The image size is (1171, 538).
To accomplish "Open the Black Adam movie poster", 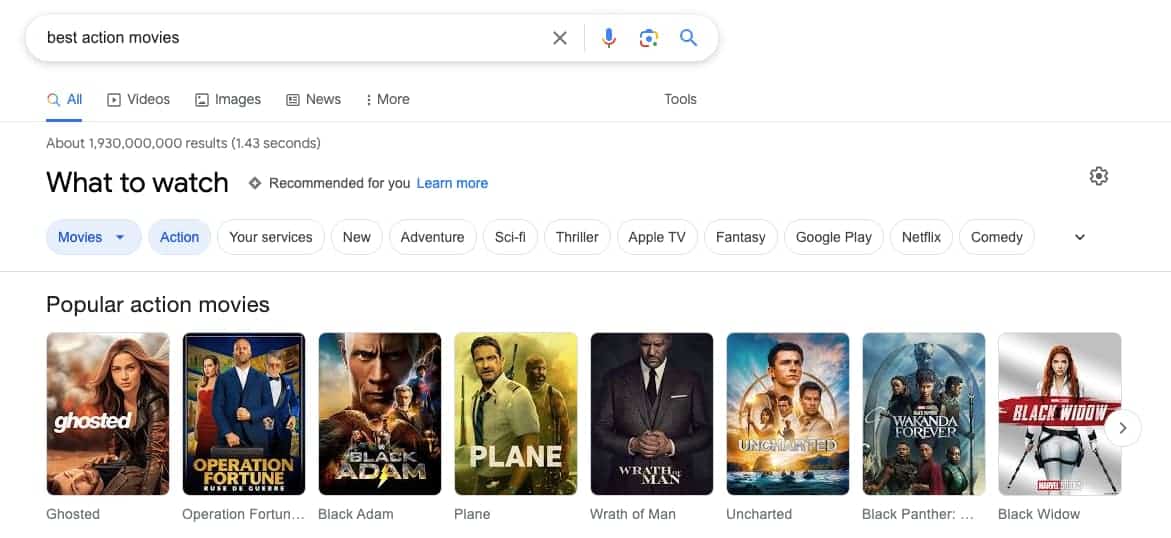I will [379, 413].
